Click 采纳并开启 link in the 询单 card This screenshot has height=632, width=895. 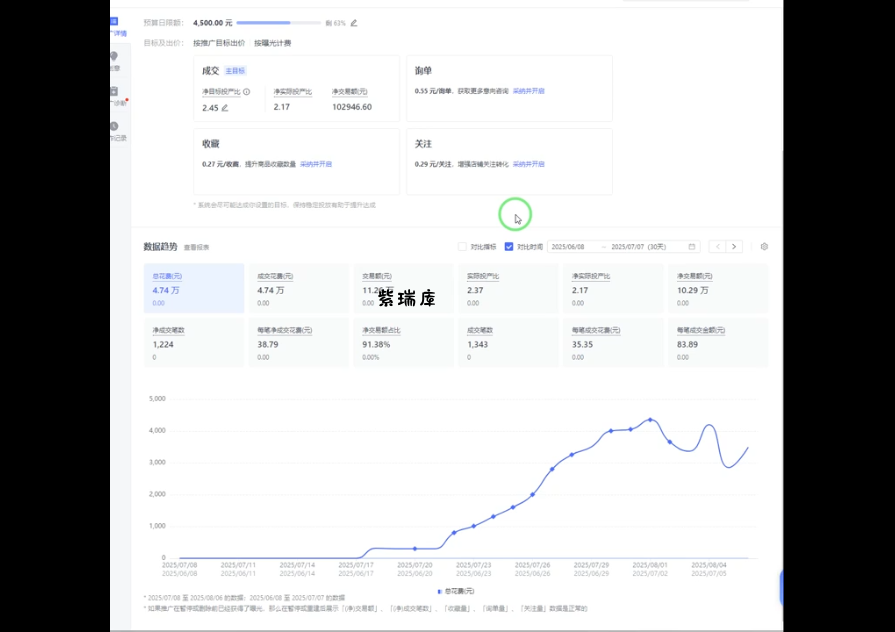529,91
